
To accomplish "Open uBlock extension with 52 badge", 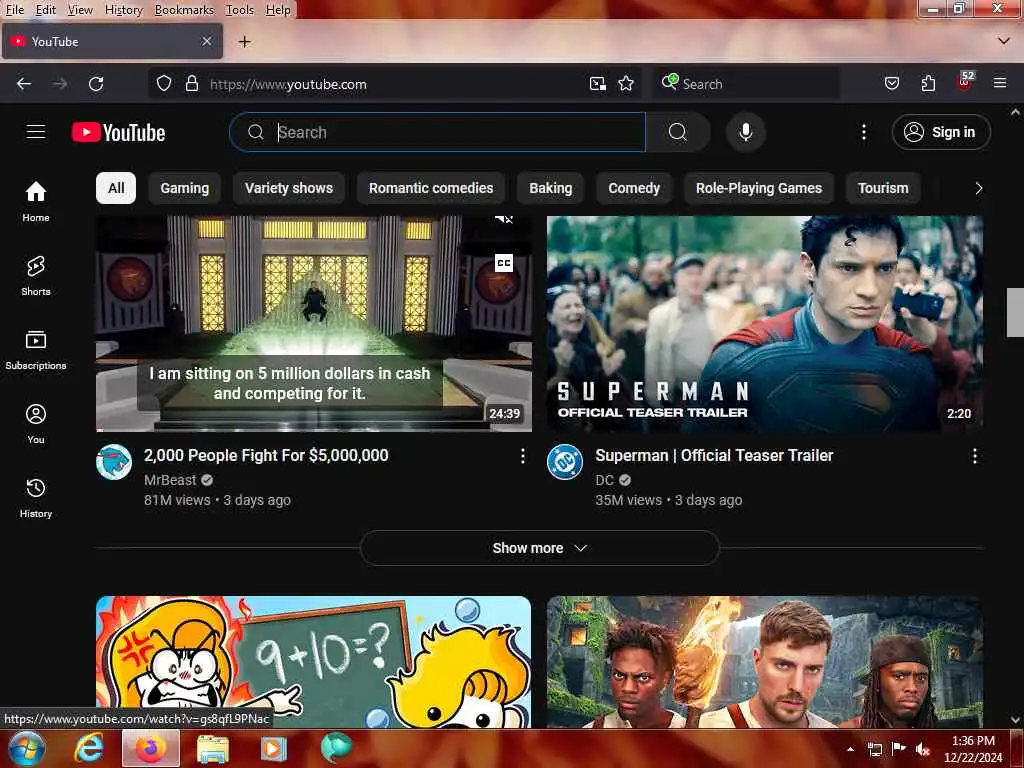I will point(964,82).
